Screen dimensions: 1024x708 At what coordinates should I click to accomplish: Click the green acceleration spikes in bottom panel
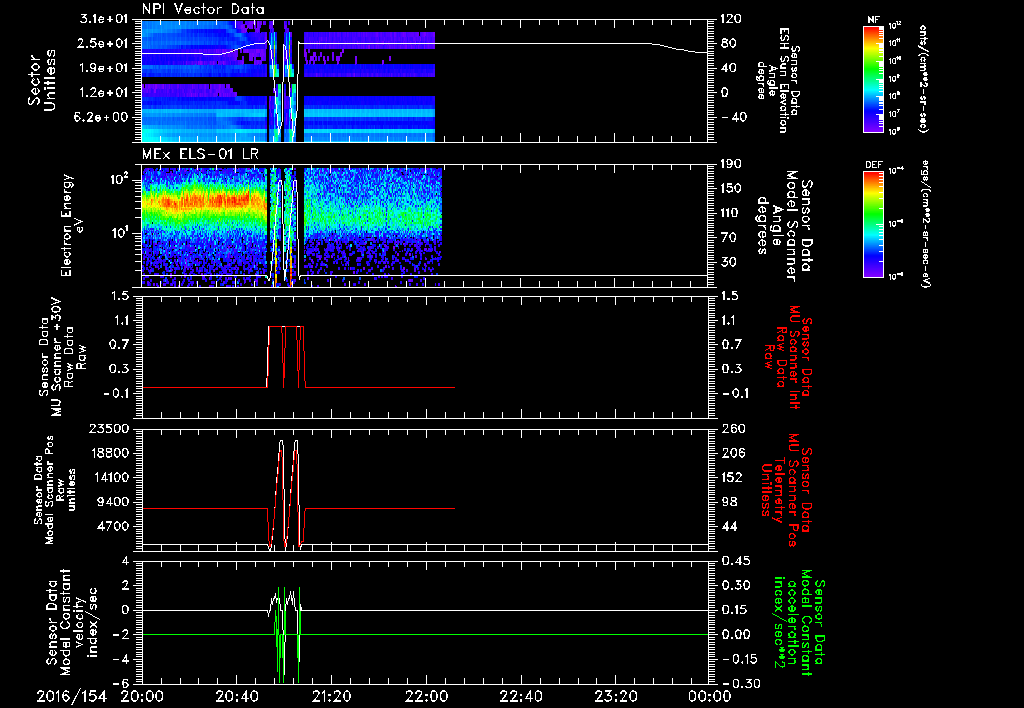click(288, 634)
